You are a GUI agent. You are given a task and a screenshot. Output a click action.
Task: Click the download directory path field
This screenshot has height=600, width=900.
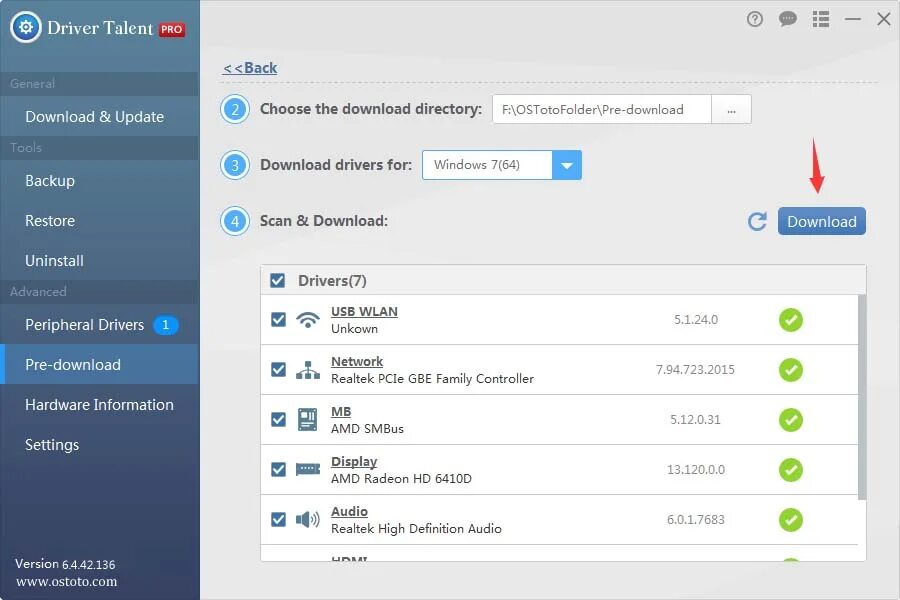point(602,110)
